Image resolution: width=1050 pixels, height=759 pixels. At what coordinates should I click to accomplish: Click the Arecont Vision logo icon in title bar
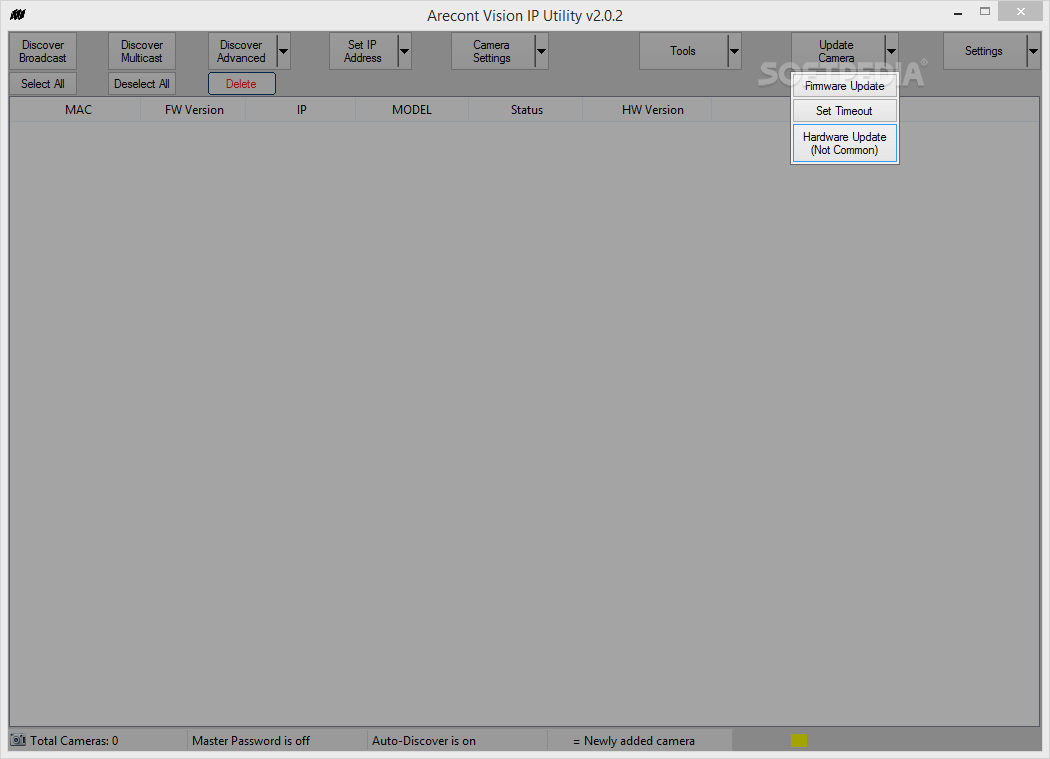pos(18,15)
